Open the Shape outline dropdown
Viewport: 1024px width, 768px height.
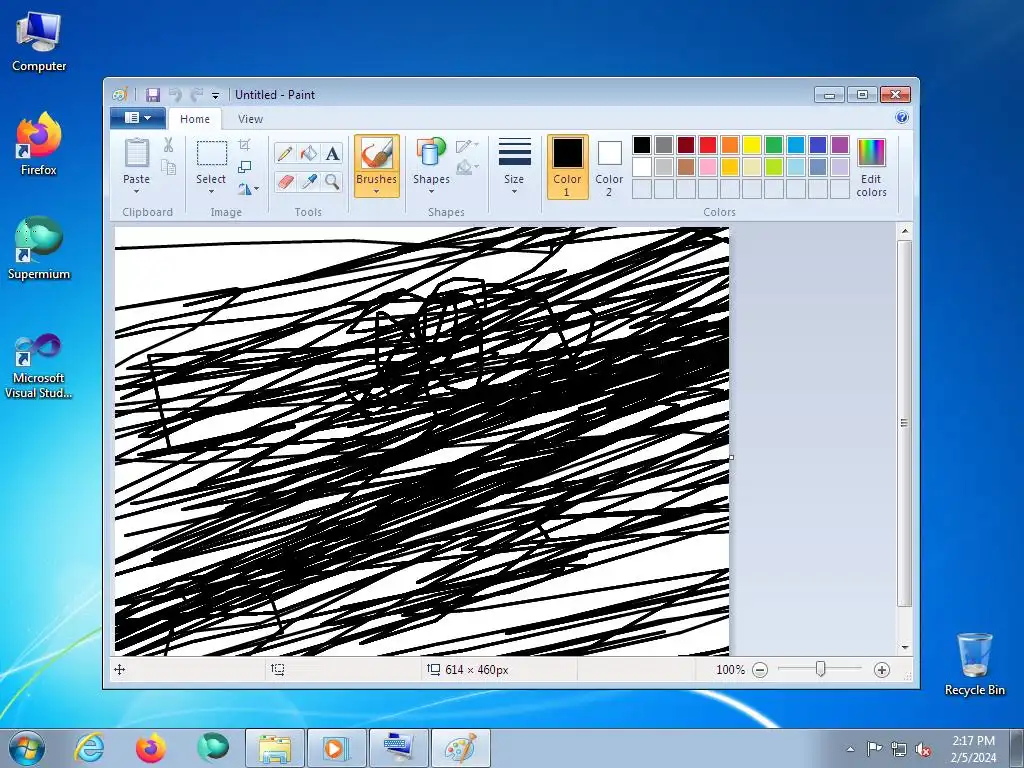tap(467, 145)
